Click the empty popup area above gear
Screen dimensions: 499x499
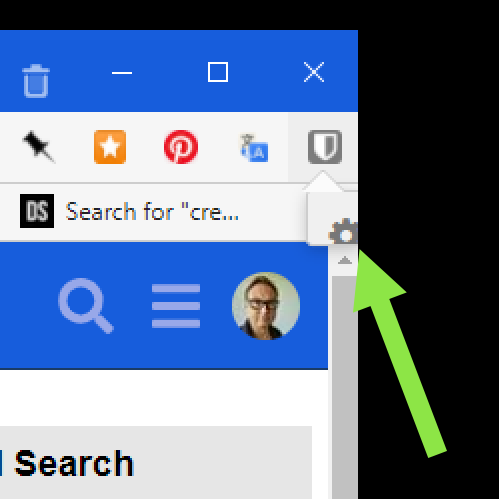(332, 205)
